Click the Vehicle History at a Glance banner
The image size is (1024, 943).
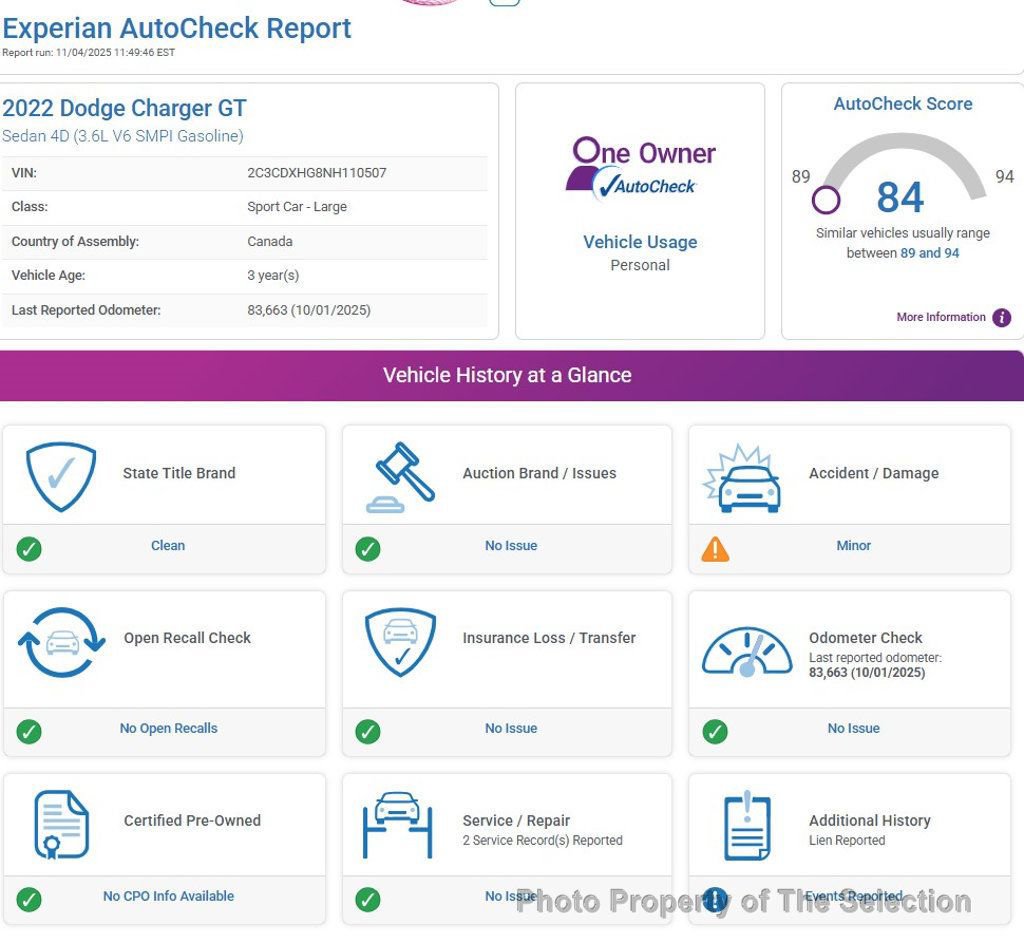(508, 376)
